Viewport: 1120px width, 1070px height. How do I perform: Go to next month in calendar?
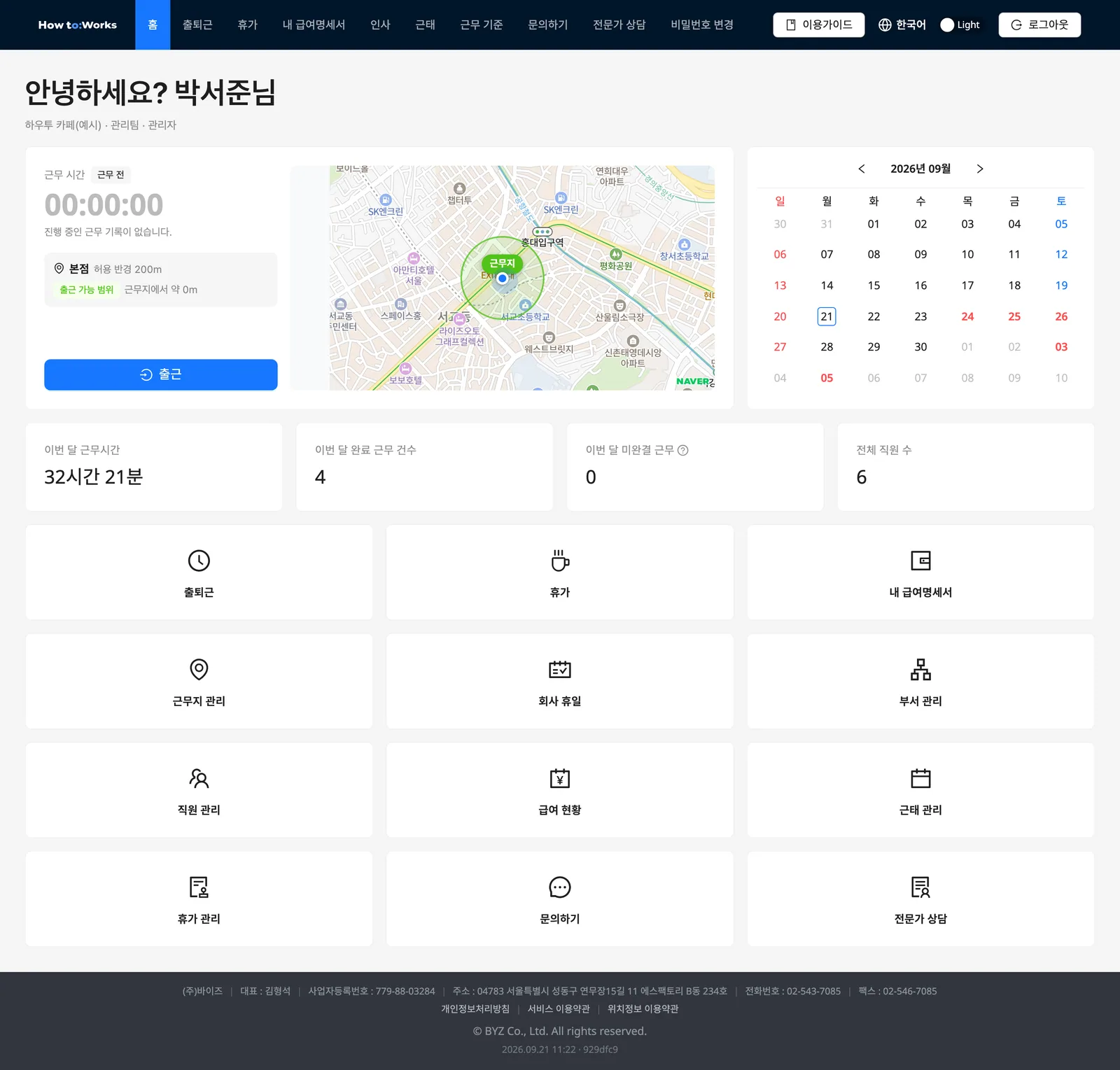pos(980,169)
